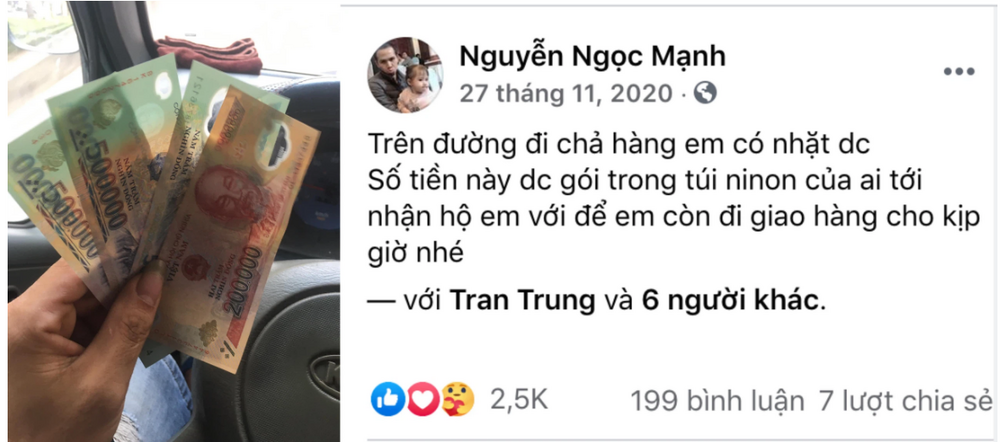Image resolution: width=1000 pixels, height=442 pixels.
Task: View the 2,5K reactions count
Action: click(x=519, y=400)
